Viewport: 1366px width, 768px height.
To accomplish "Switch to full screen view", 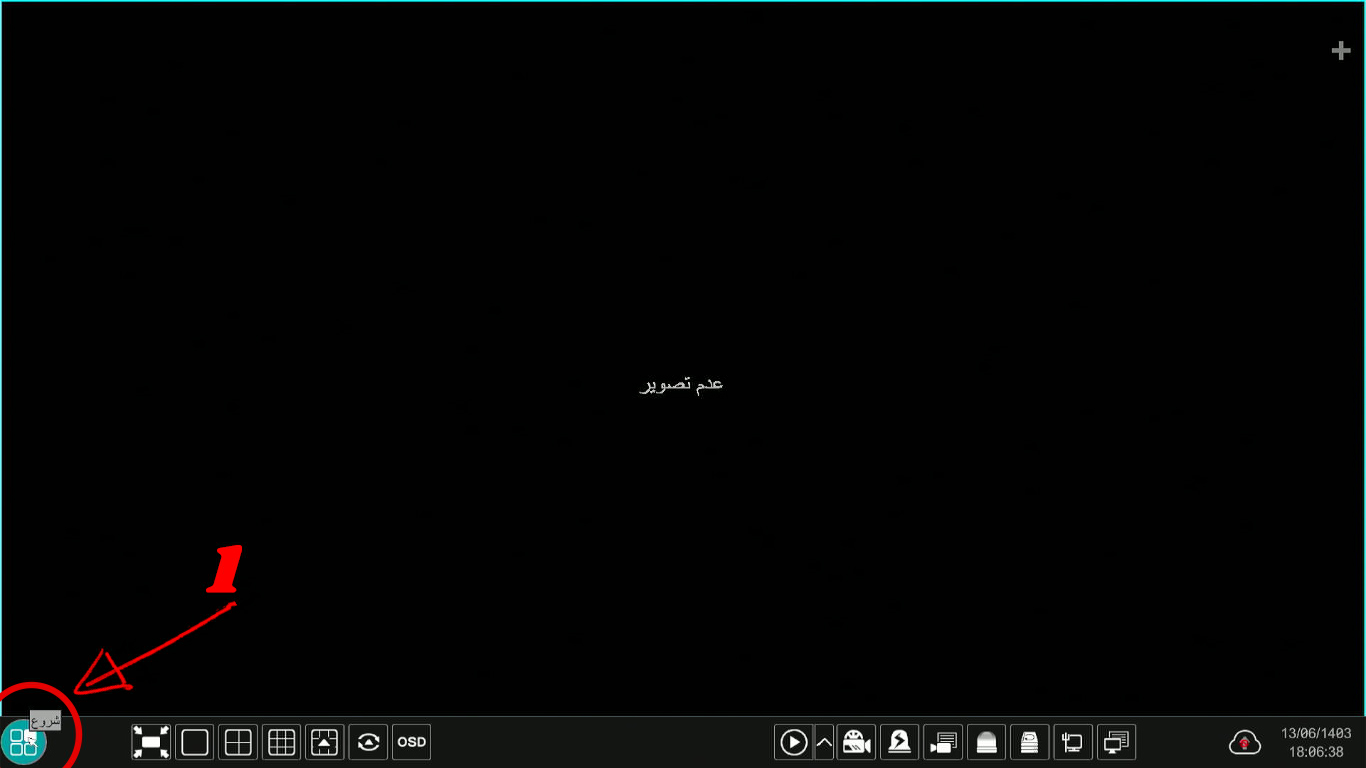I will [151, 742].
